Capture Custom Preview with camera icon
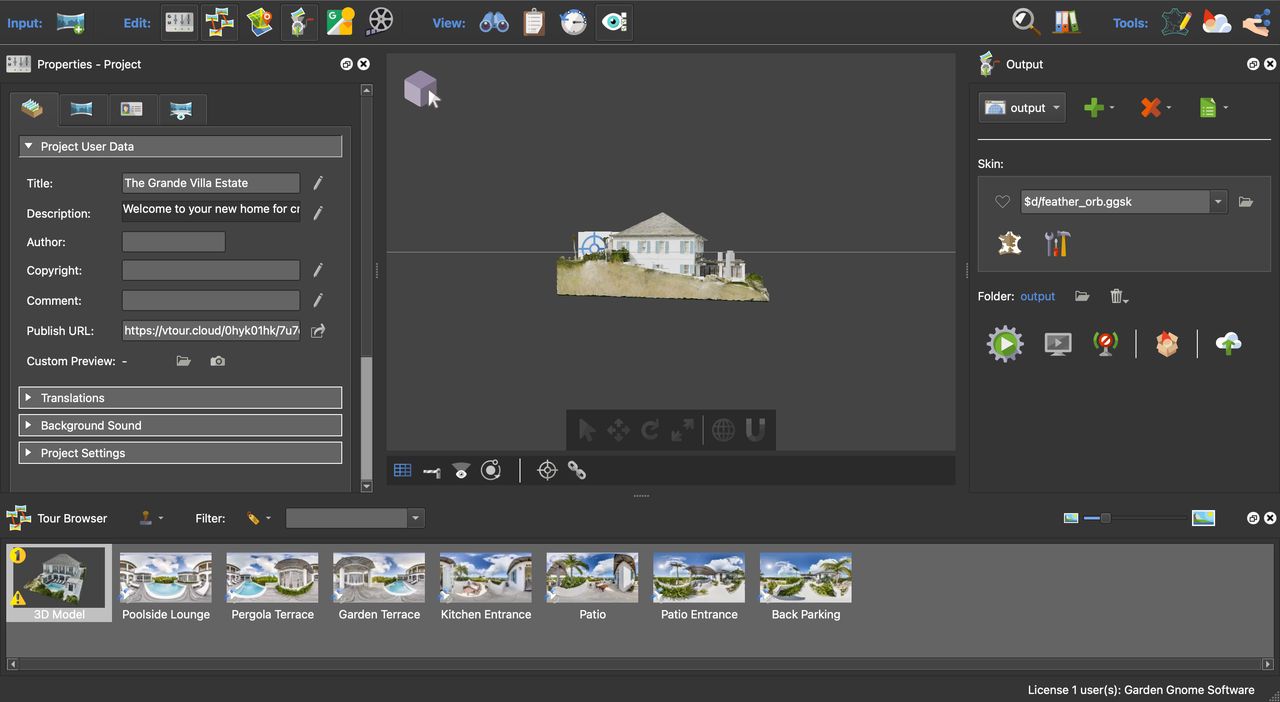This screenshot has height=702, width=1280. coord(218,361)
